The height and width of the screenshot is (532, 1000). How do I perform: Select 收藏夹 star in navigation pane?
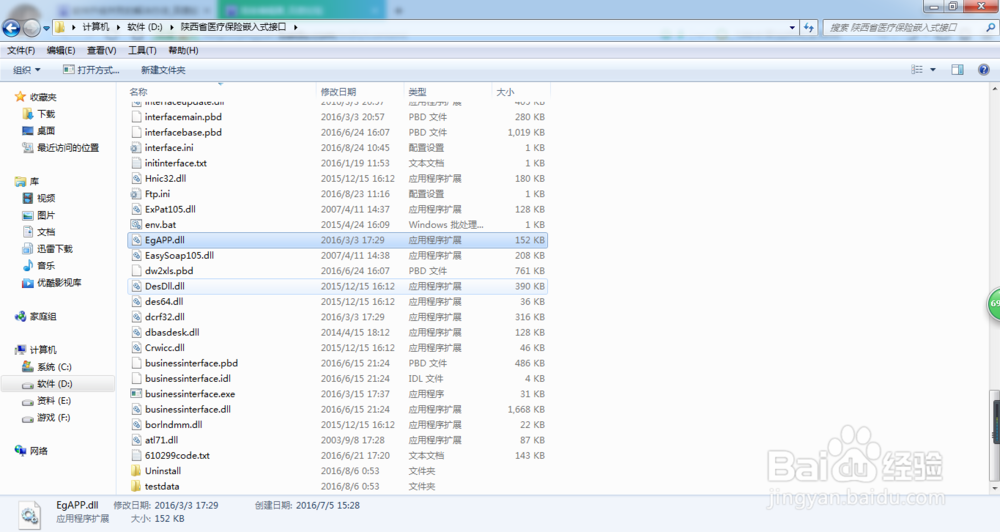[x=20, y=97]
